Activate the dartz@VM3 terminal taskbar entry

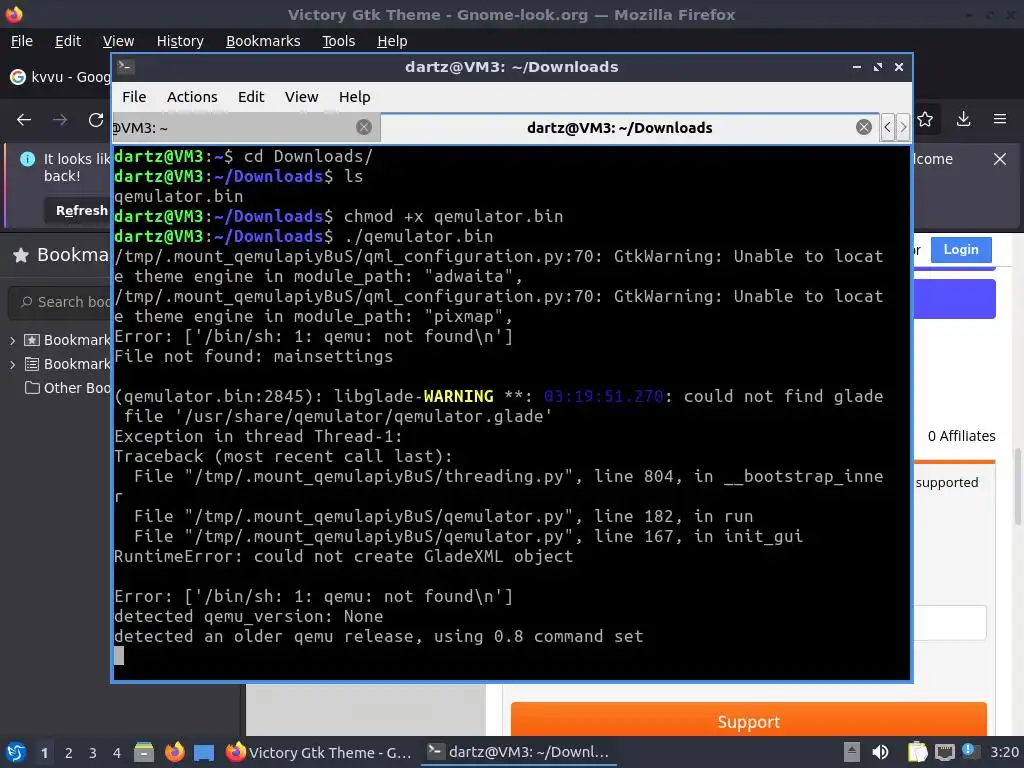coord(517,752)
